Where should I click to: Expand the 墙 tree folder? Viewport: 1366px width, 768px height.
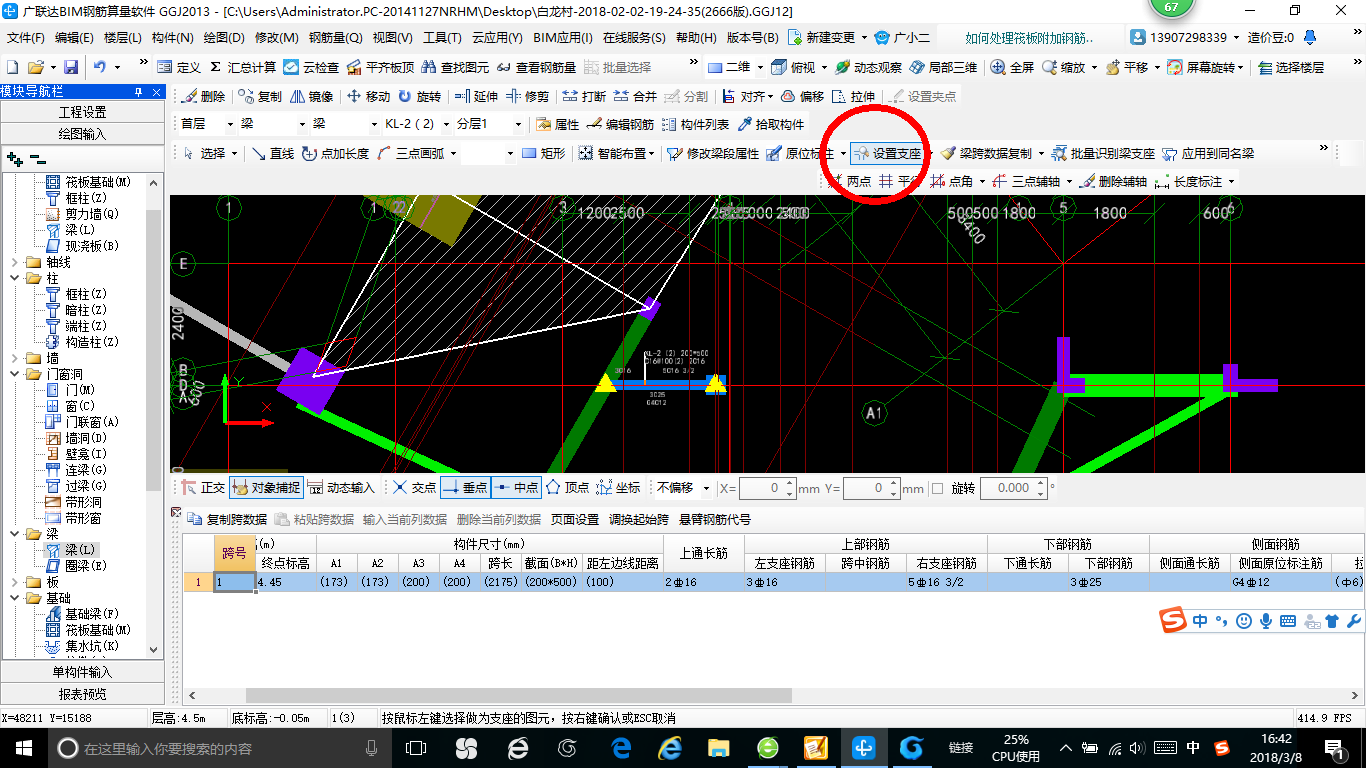coord(14,358)
